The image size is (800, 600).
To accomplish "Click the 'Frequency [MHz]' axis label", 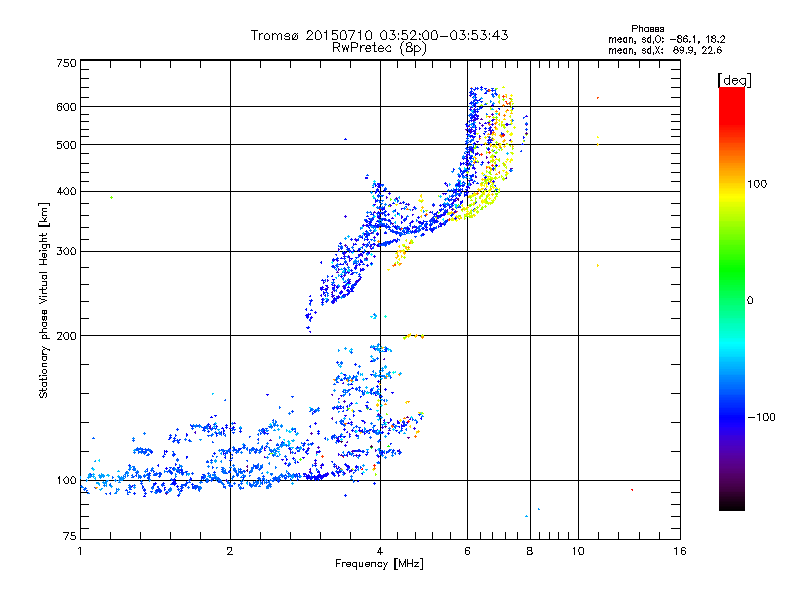I will (x=379, y=564).
